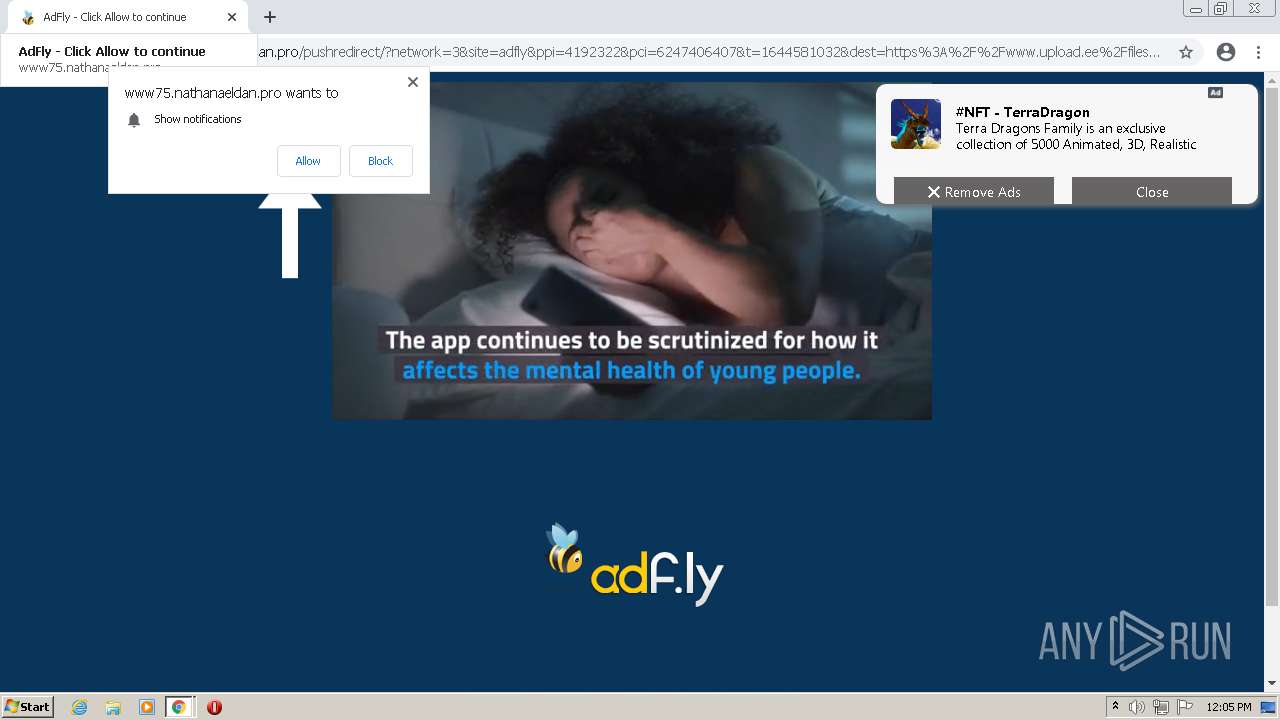
Task: Show hidden system tray icons
Action: 1115,707
